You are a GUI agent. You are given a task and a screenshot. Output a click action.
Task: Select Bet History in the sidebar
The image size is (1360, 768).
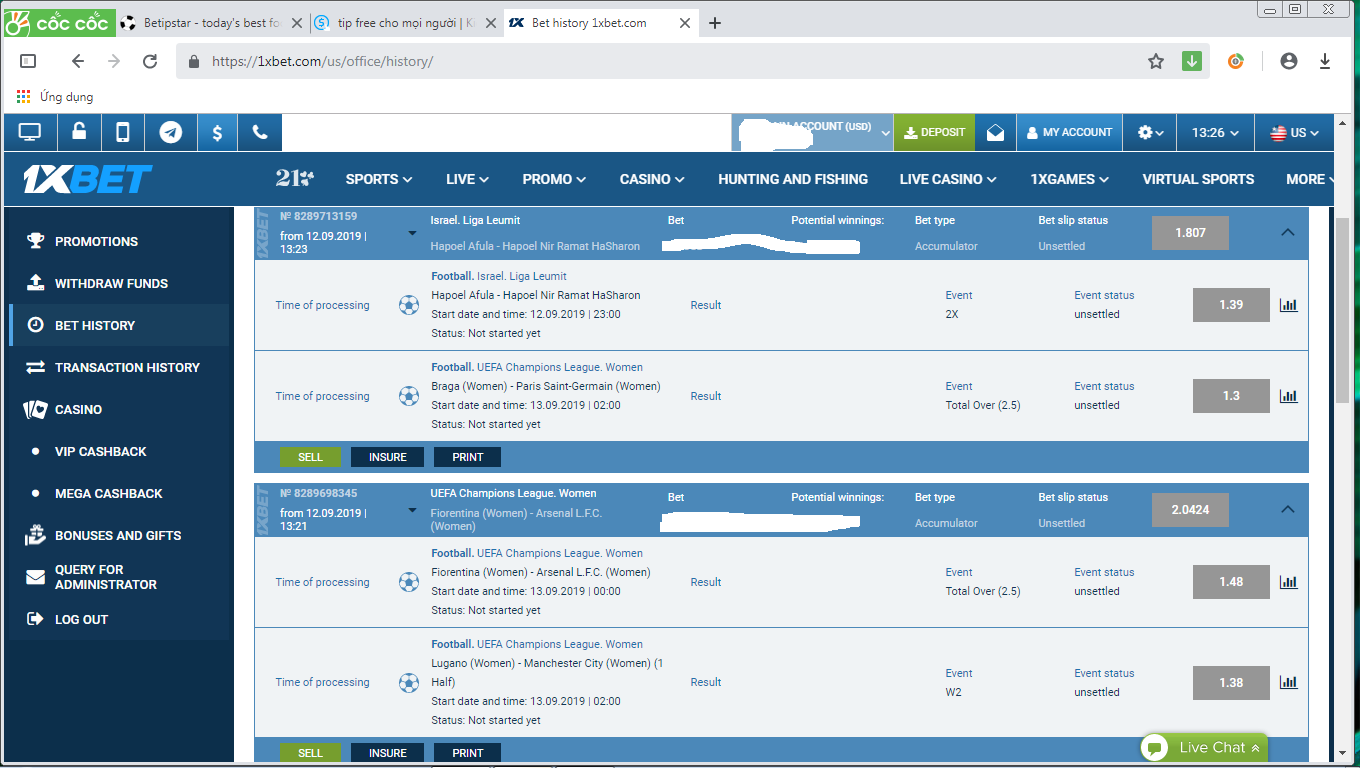click(x=118, y=325)
